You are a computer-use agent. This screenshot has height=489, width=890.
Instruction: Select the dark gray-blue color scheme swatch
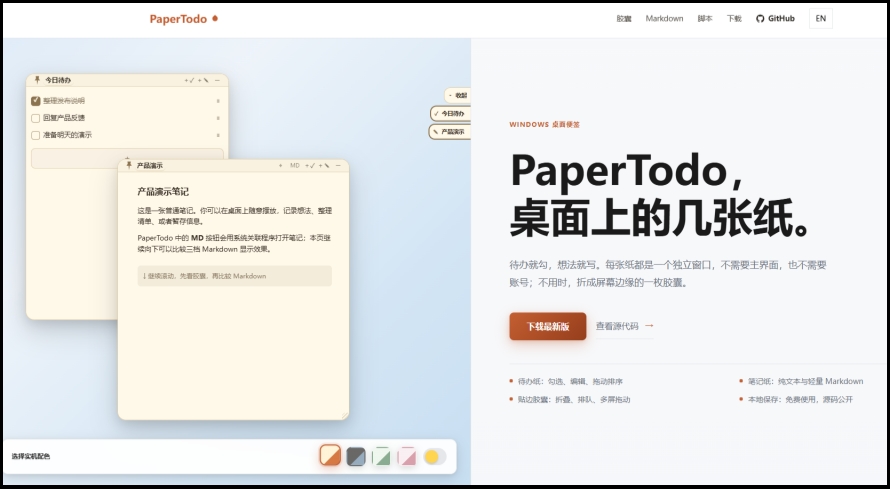pyautogui.click(x=356, y=456)
